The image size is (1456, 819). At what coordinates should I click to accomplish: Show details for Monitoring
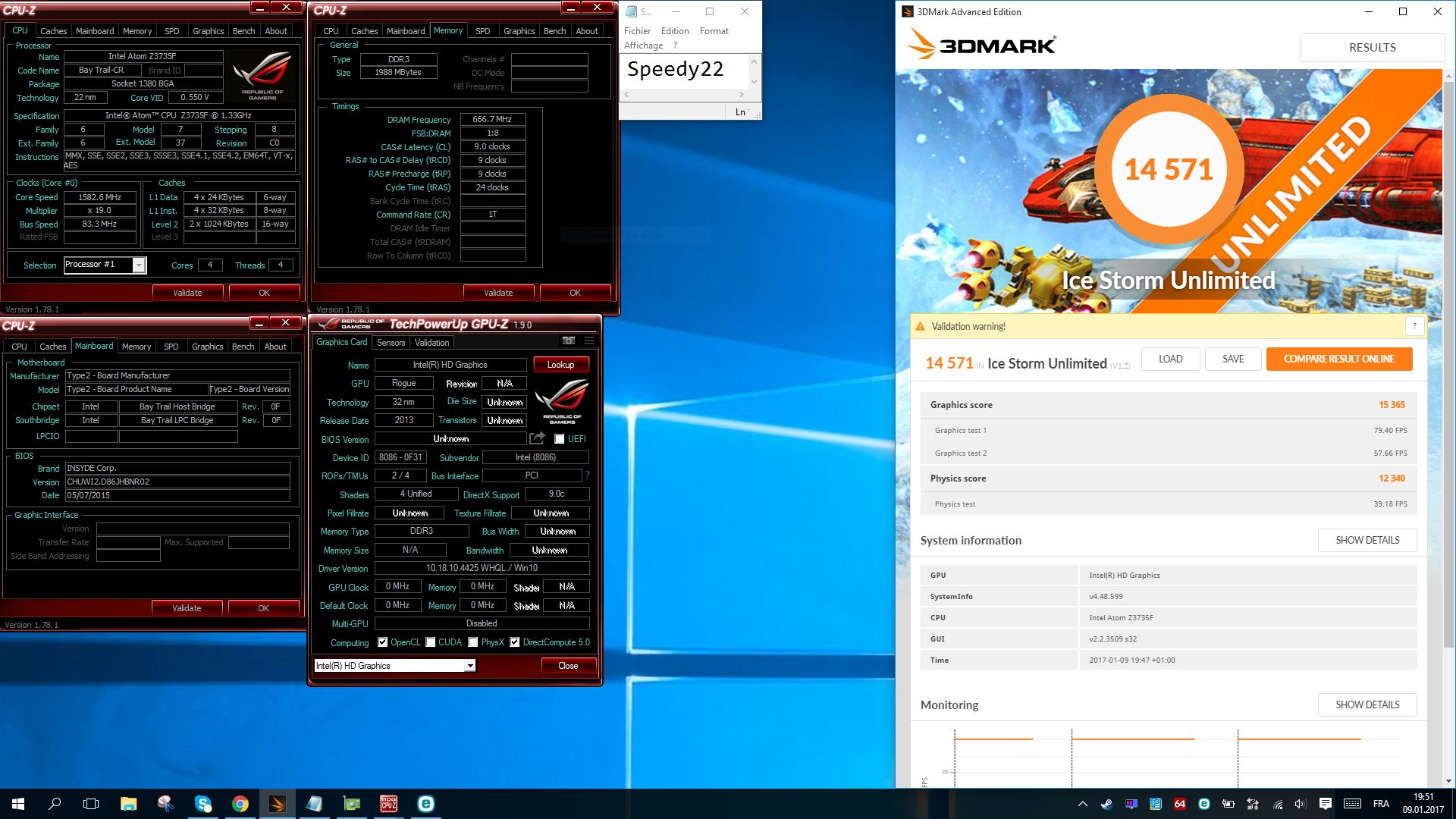pos(1367,704)
